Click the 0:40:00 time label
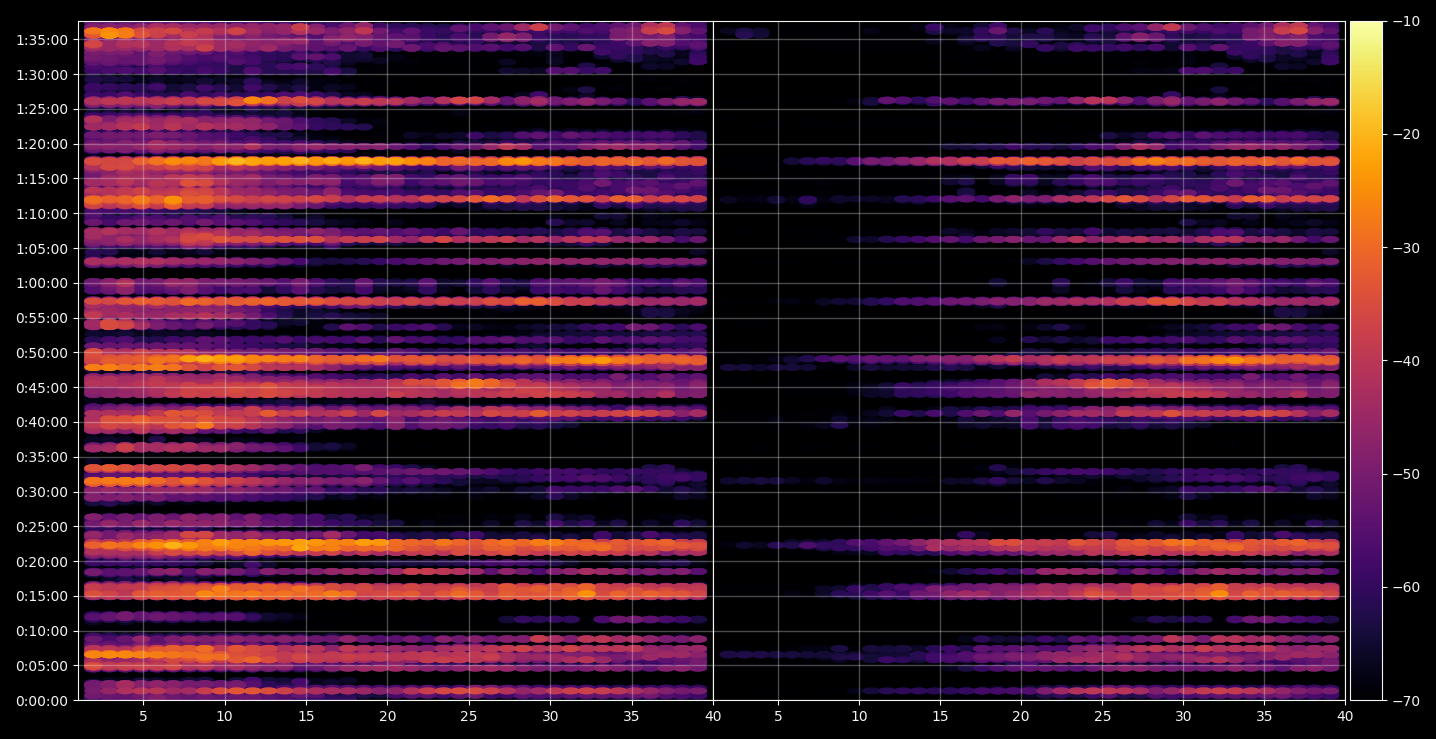 click(43, 422)
